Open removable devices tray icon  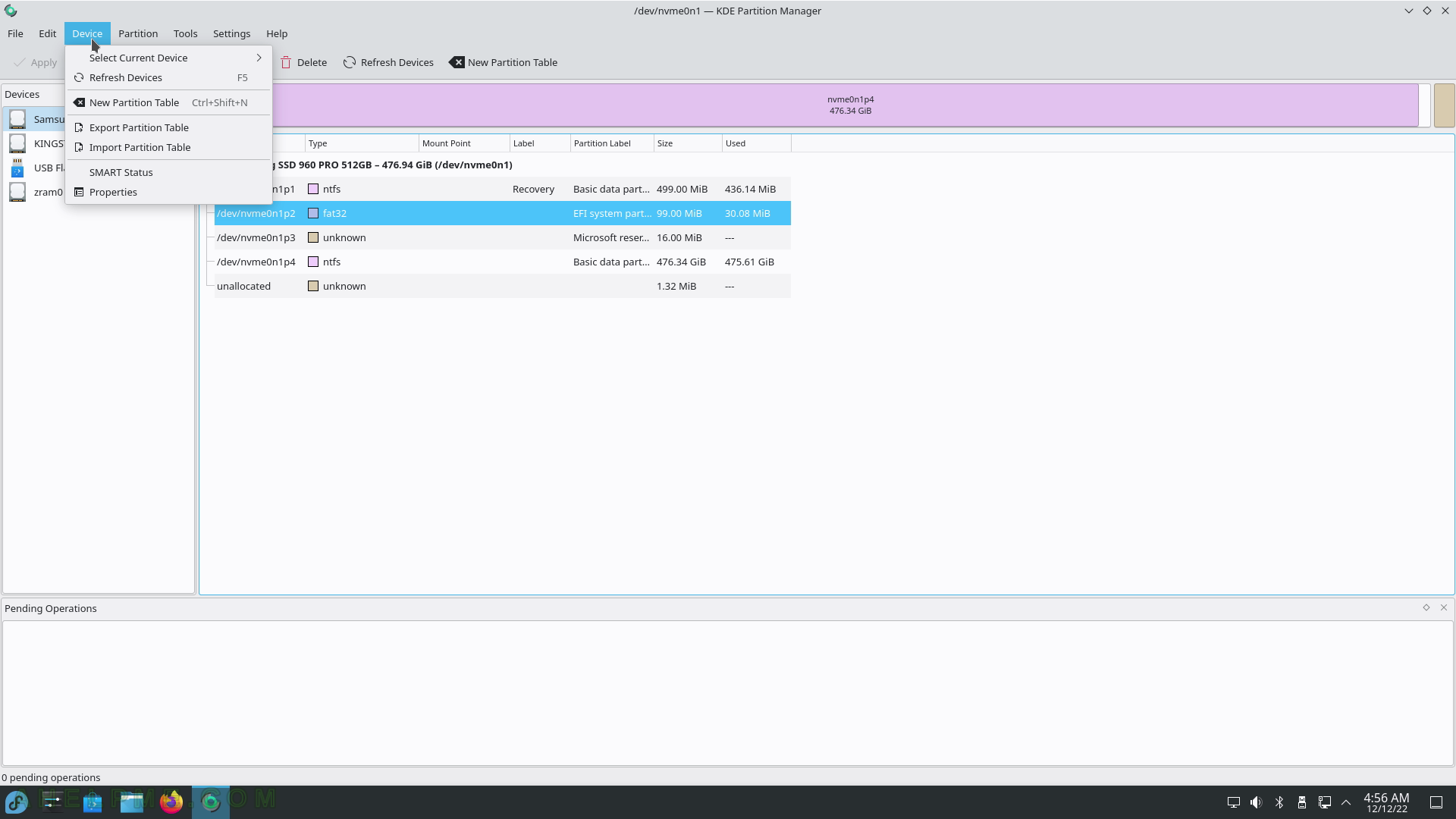1301,802
